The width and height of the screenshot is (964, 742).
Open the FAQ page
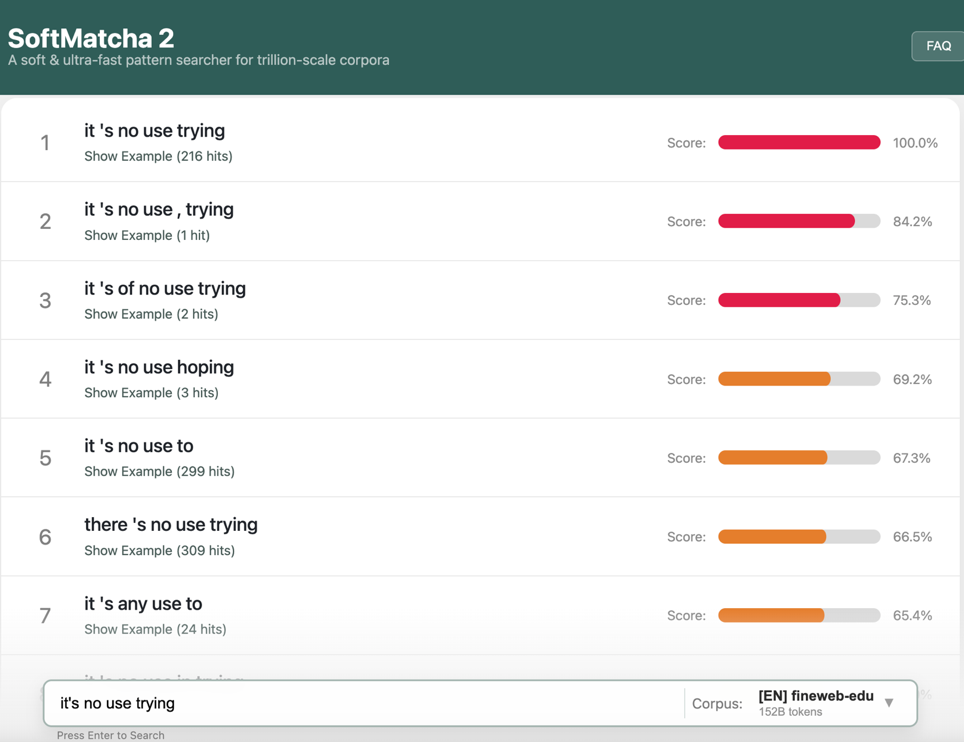coord(937,46)
